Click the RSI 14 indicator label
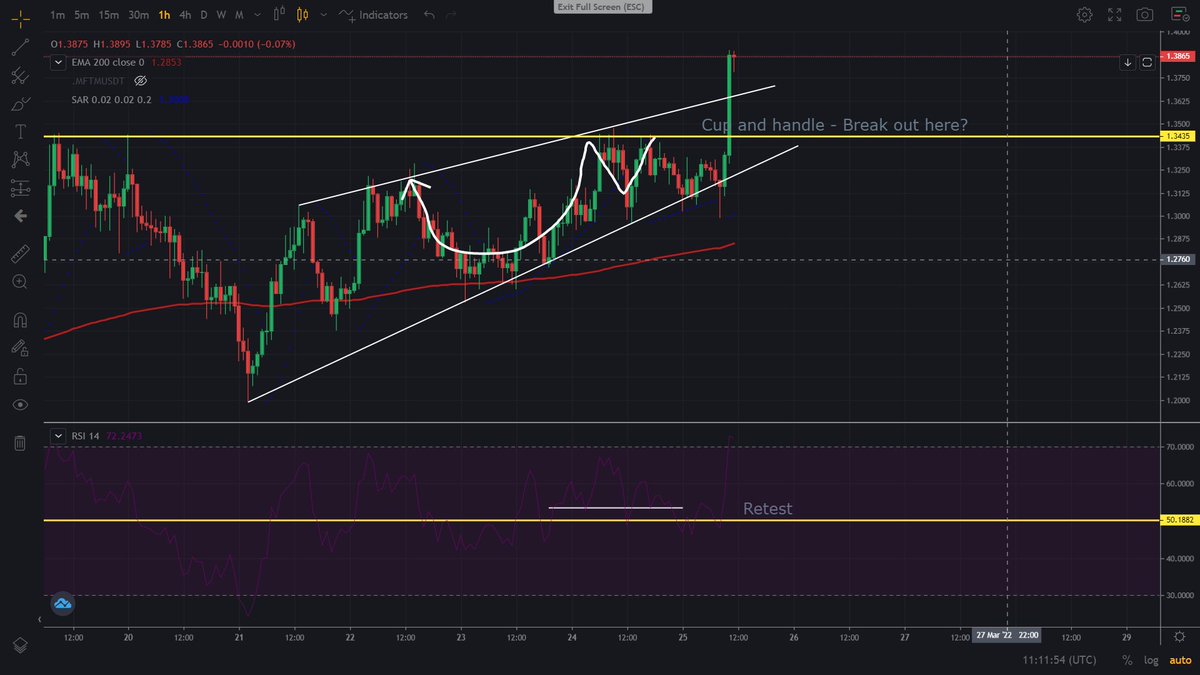Image resolution: width=1200 pixels, height=675 pixels. click(x=85, y=436)
